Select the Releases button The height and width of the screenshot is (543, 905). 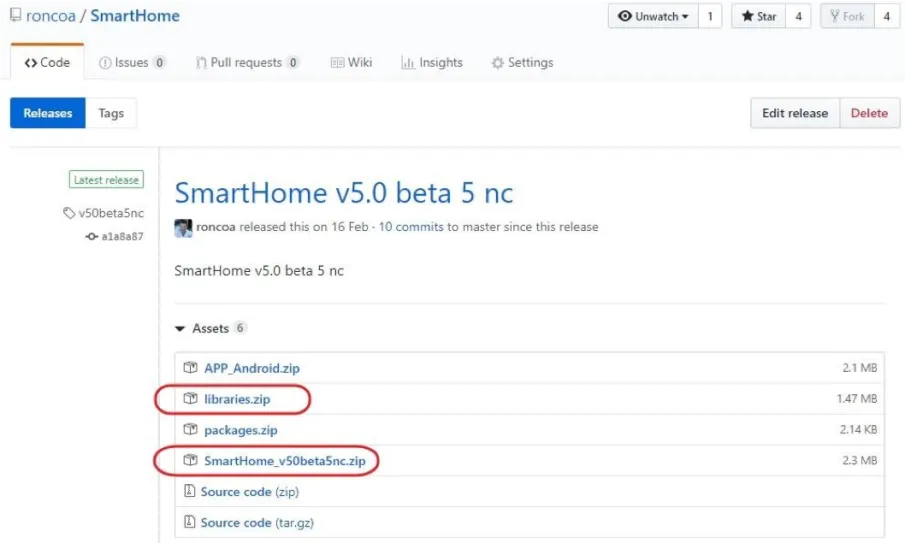click(x=48, y=113)
